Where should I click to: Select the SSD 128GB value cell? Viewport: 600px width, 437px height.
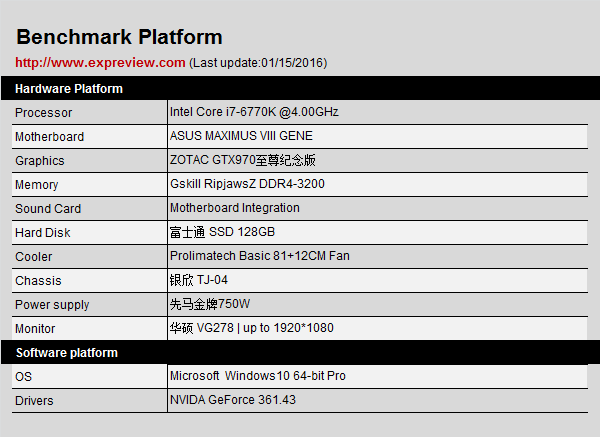pos(222,232)
